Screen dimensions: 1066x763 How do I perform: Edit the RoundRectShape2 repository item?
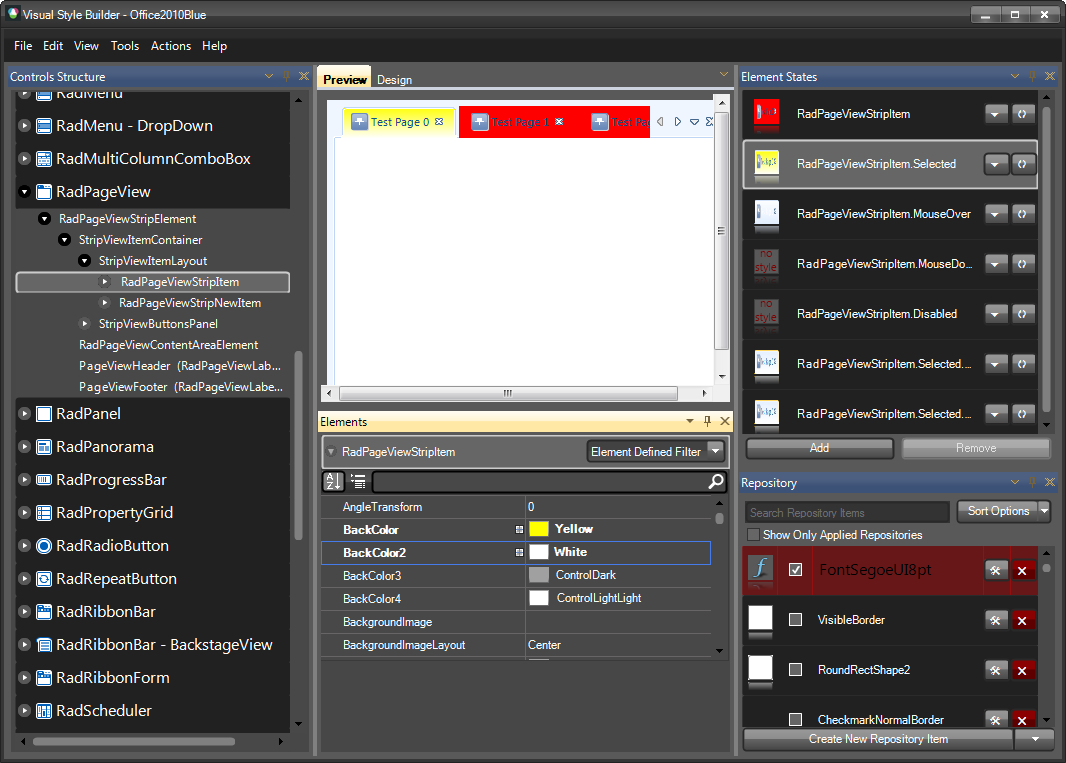pos(995,671)
